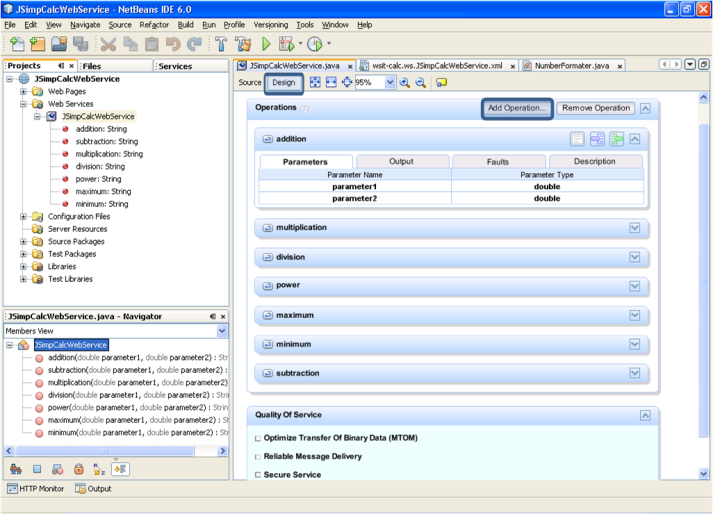Viewport: 713px width, 514px height.
Task: Open the zoom percentage dropdown
Action: tap(390, 83)
